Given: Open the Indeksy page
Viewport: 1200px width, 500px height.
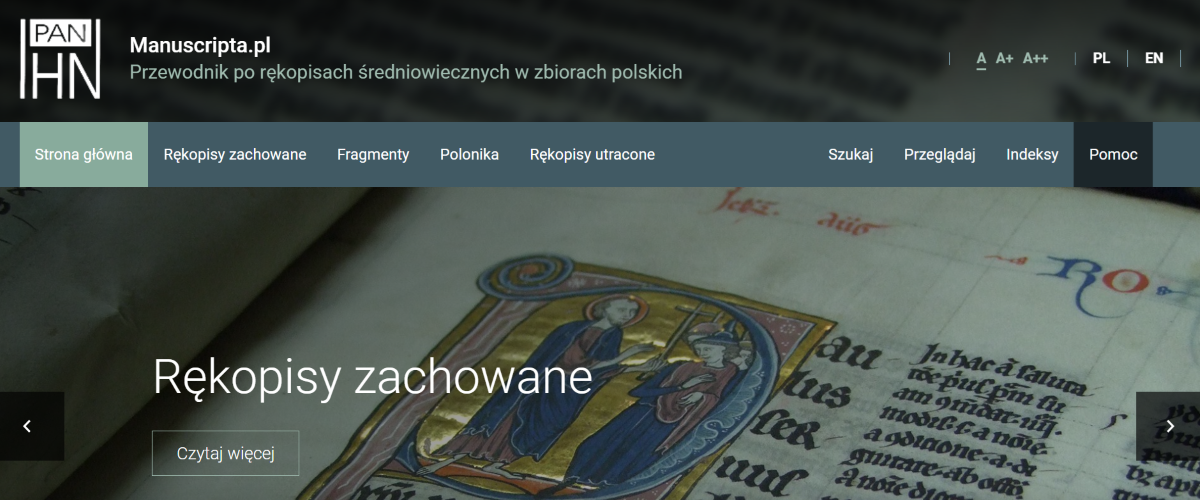Looking at the screenshot, I should [1032, 154].
